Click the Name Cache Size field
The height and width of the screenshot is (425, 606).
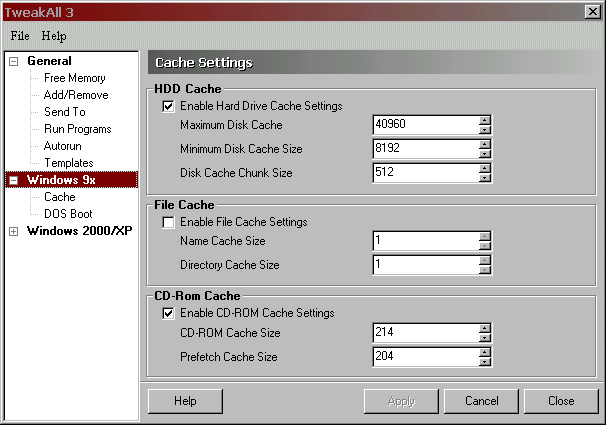click(x=426, y=241)
